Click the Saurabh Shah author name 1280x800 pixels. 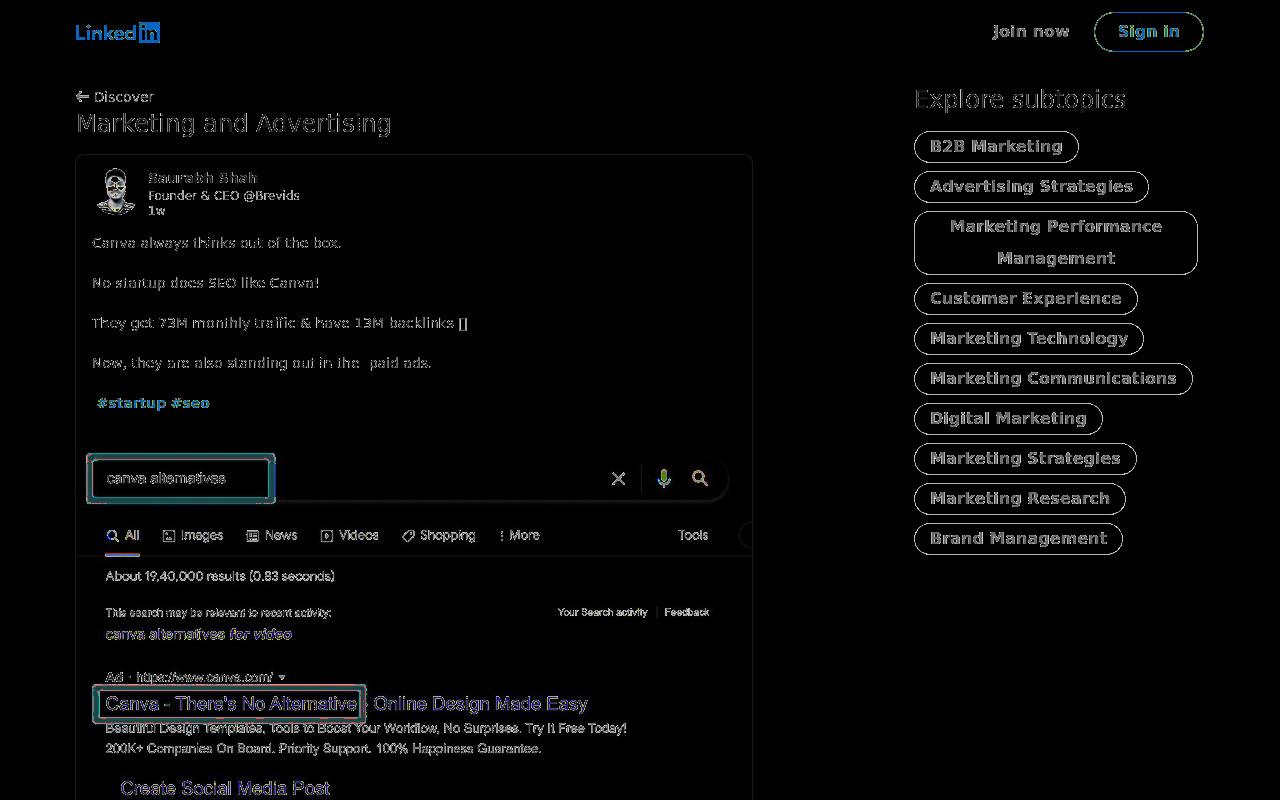tap(203, 178)
